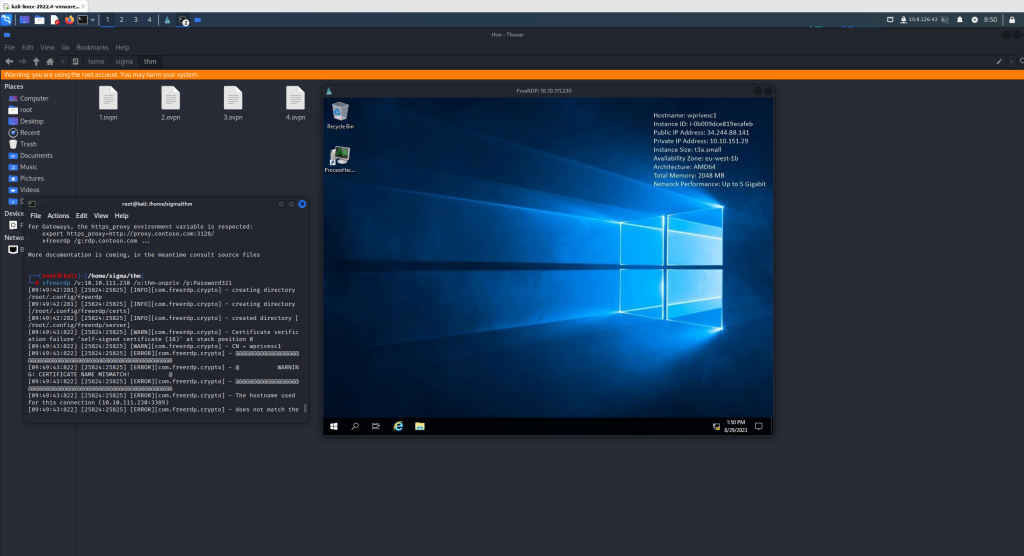The width and height of the screenshot is (1024, 556).
Task: Select the Thunar taskbar button in panel
Action: click(x=198, y=20)
